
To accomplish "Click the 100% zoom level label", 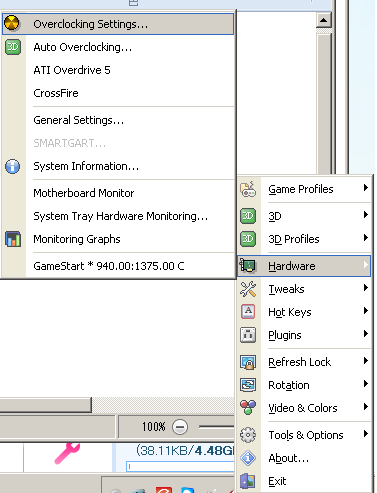I will click(153, 427).
